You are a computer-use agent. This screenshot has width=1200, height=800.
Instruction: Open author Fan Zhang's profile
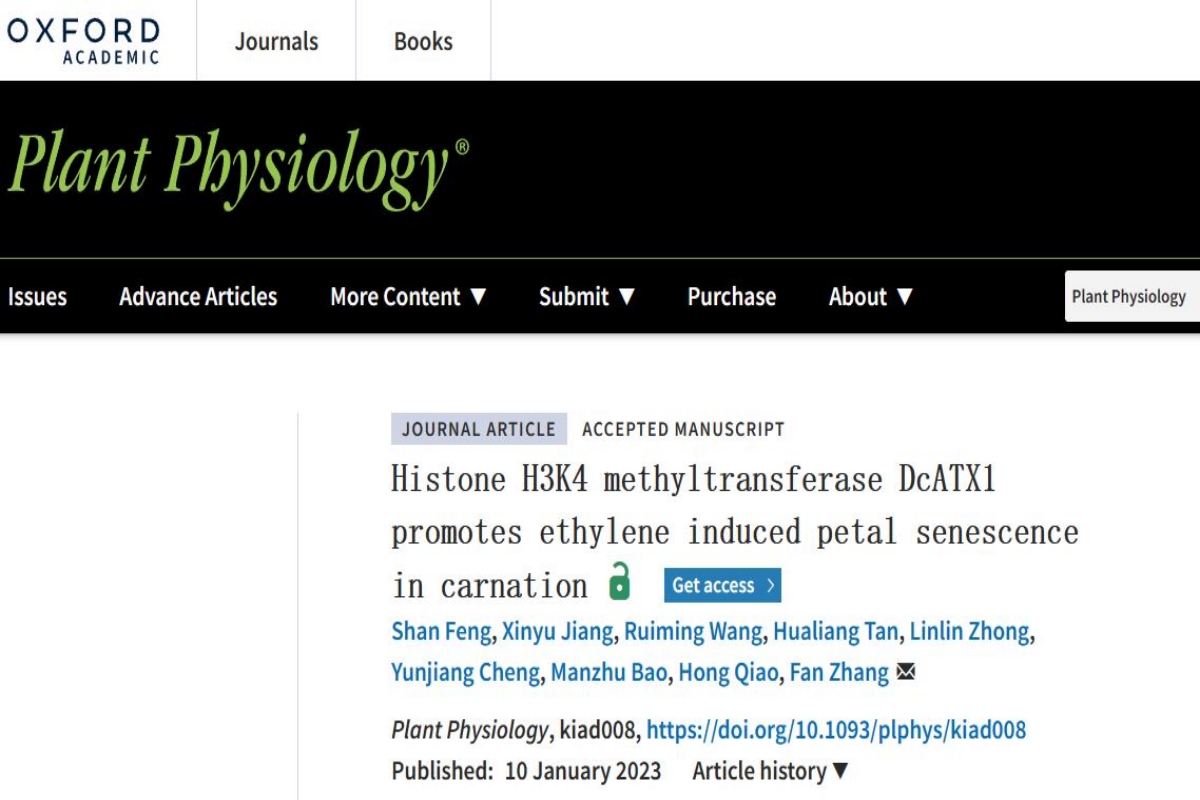[839, 672]
